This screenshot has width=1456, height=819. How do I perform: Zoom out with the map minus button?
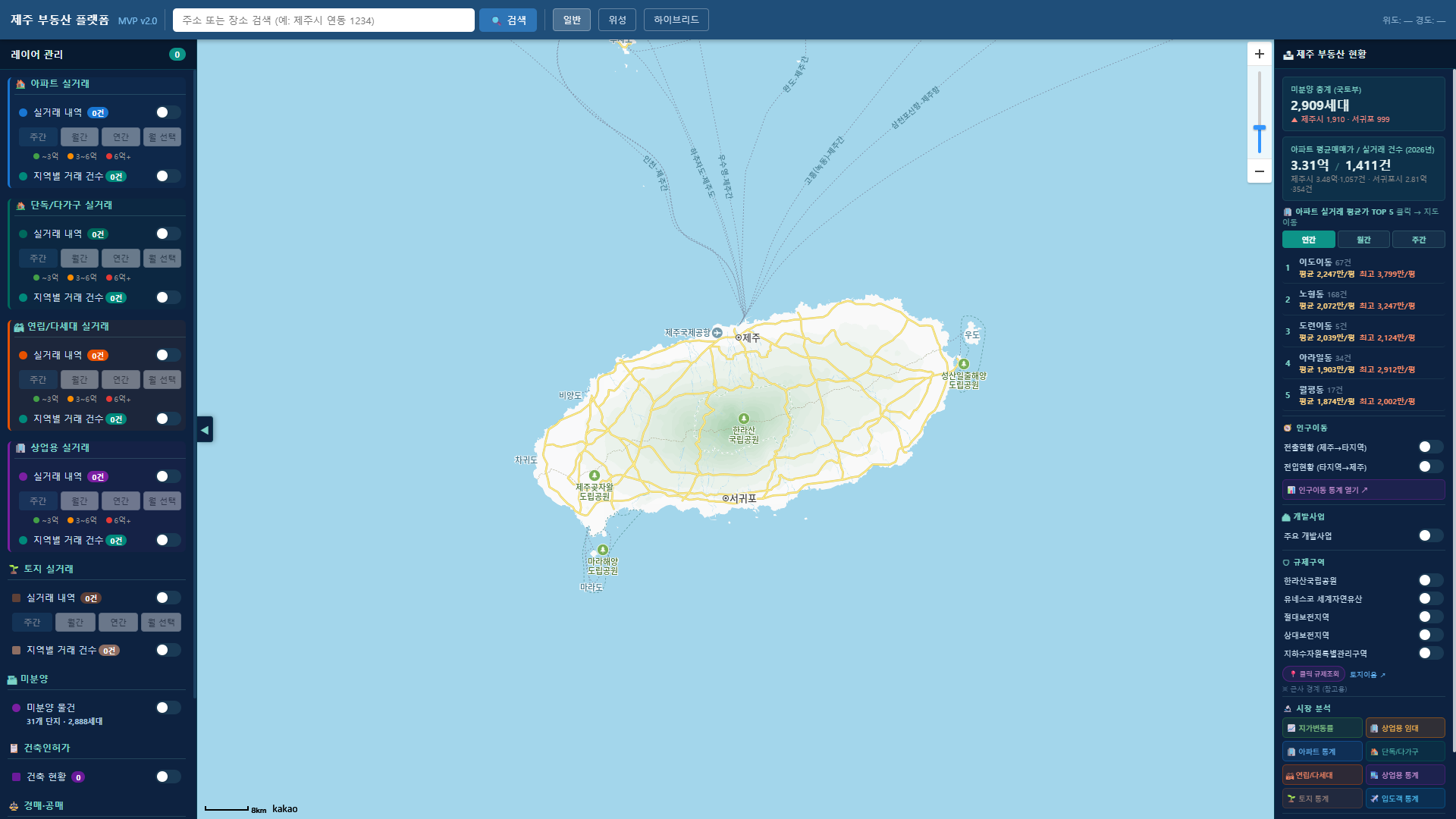pos(1259,171)
